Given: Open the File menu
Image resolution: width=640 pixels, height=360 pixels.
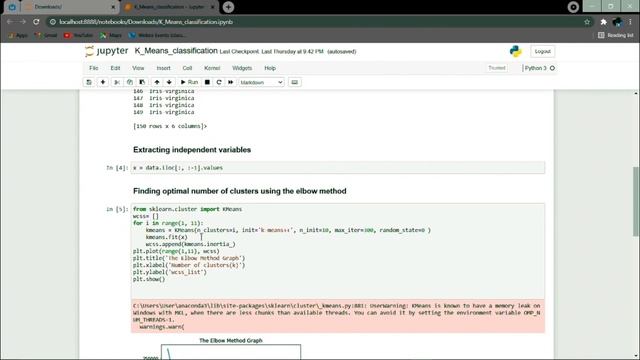Looking at the screenshot, I should click(93, 68).
